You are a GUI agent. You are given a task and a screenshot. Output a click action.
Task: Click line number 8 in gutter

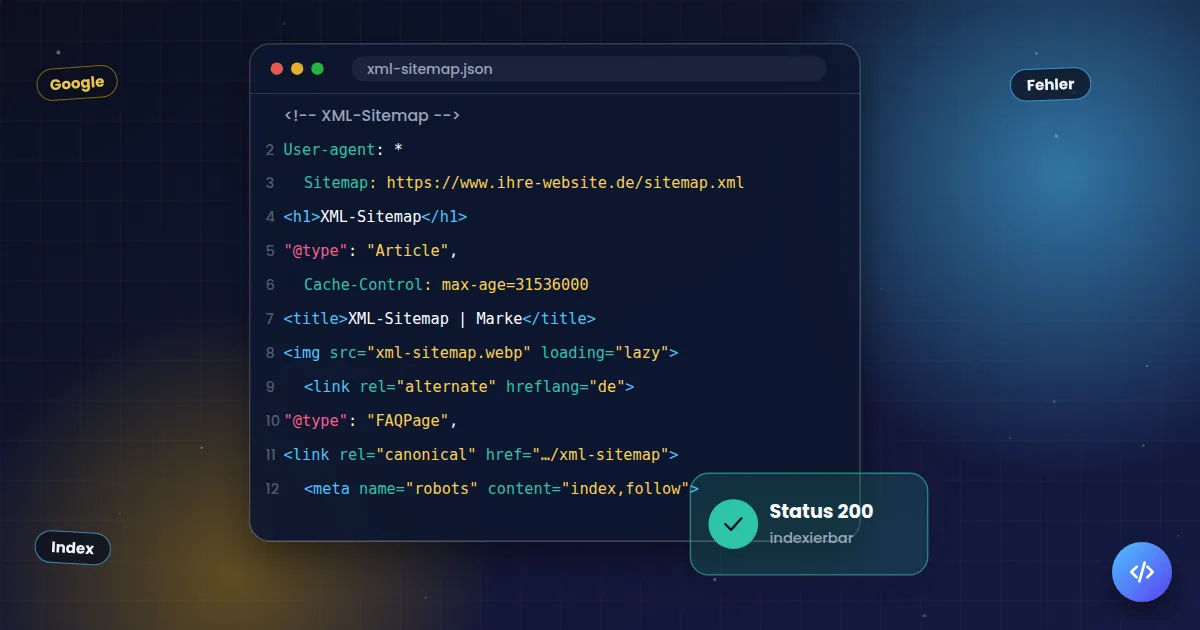(270, 353)
